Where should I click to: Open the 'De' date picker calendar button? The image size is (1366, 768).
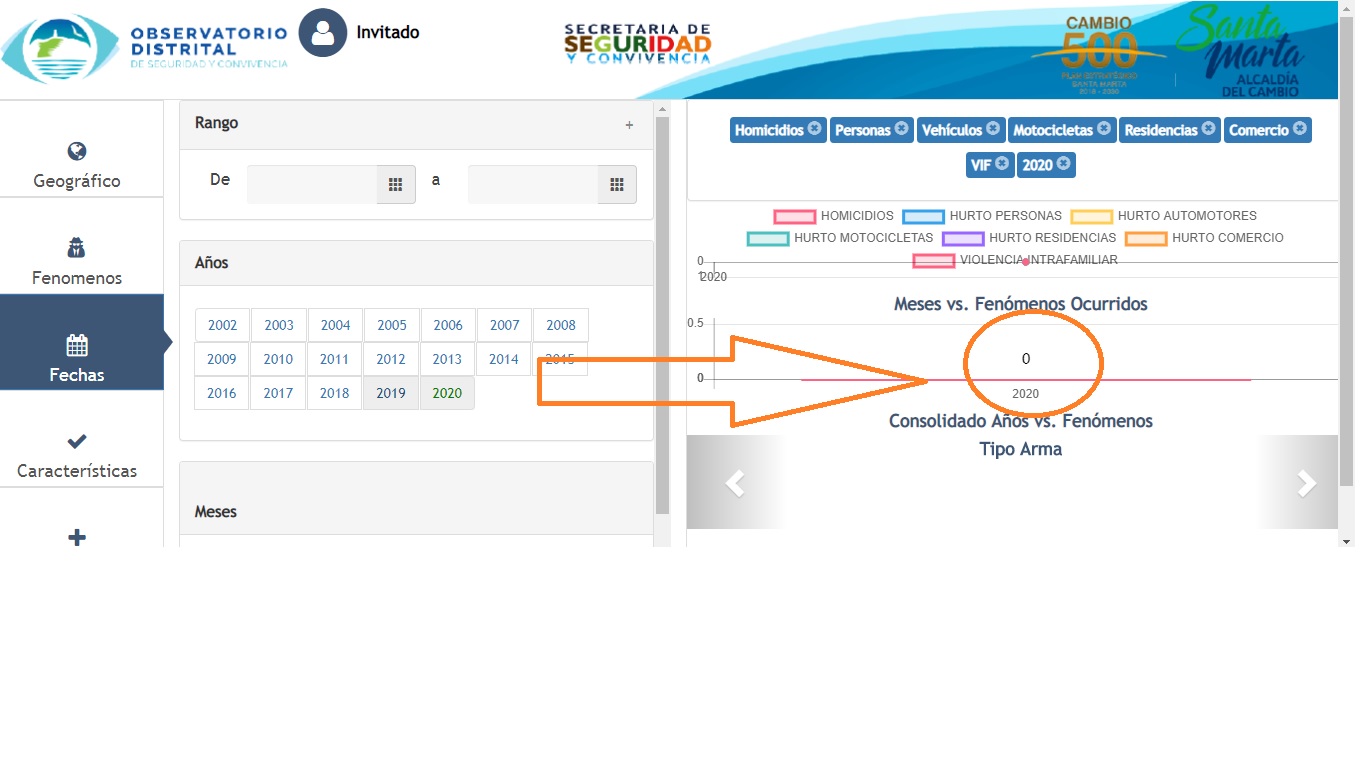pos(396,184)
